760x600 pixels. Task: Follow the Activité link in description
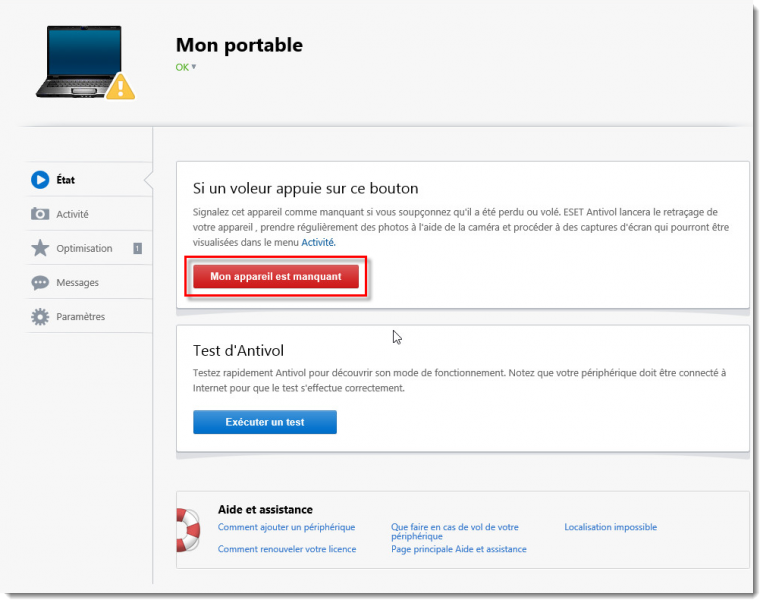318,242
